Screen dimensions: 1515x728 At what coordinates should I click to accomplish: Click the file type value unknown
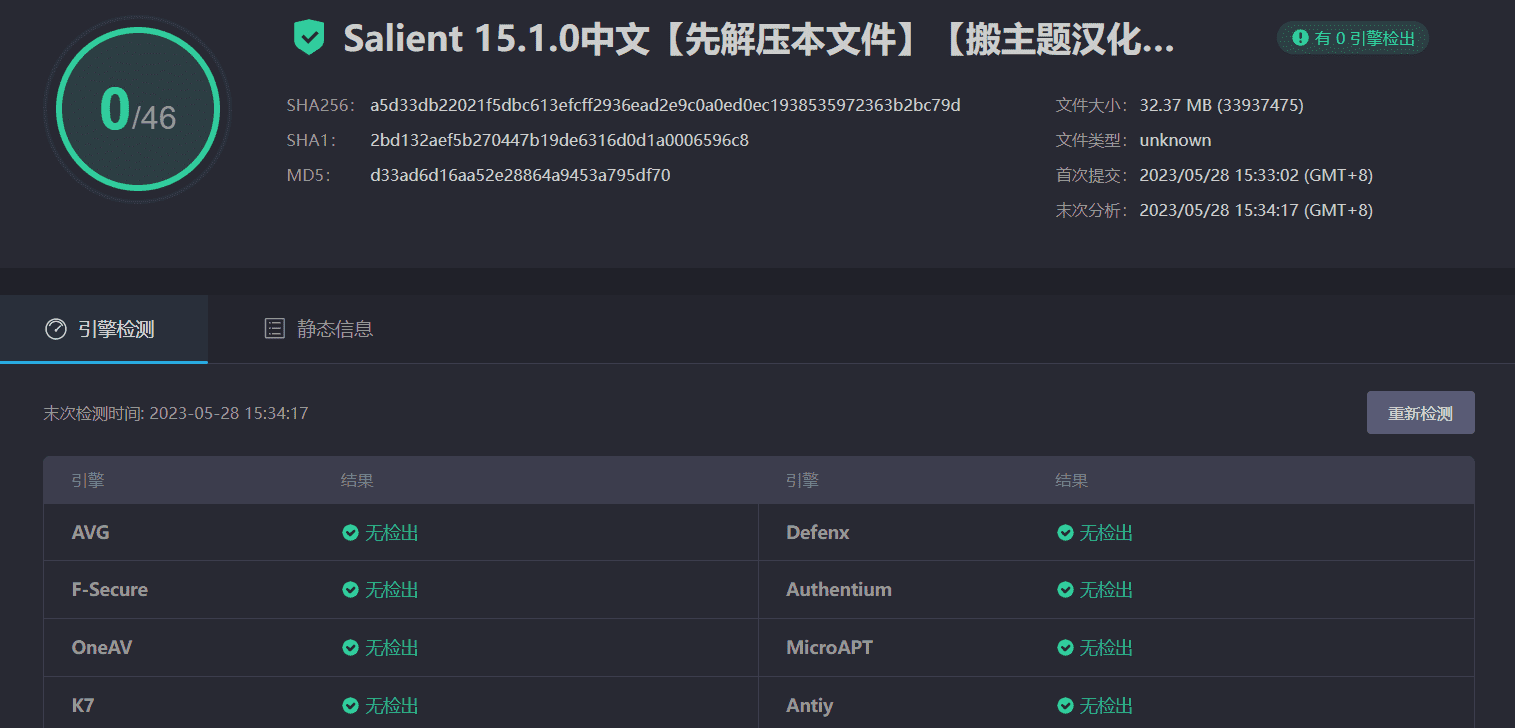pos(1175,140)
